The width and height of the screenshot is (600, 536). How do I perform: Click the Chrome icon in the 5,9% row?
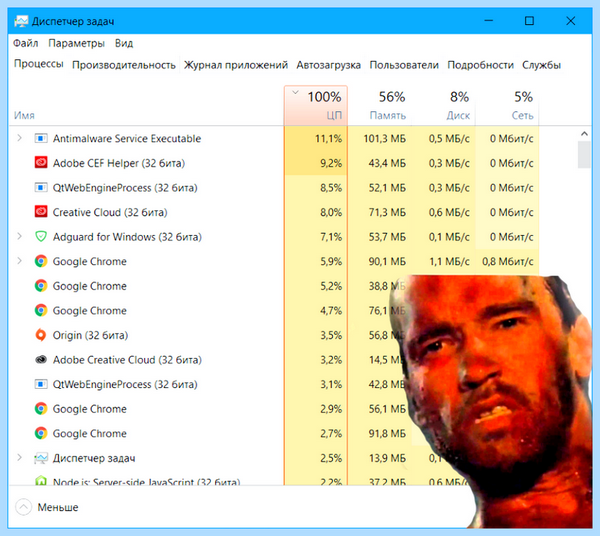pyautogui.click(x=41, y=261)
